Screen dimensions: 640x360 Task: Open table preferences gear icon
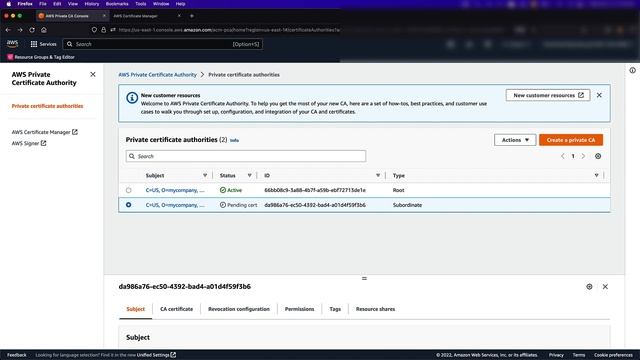click(x=598, y=156)
